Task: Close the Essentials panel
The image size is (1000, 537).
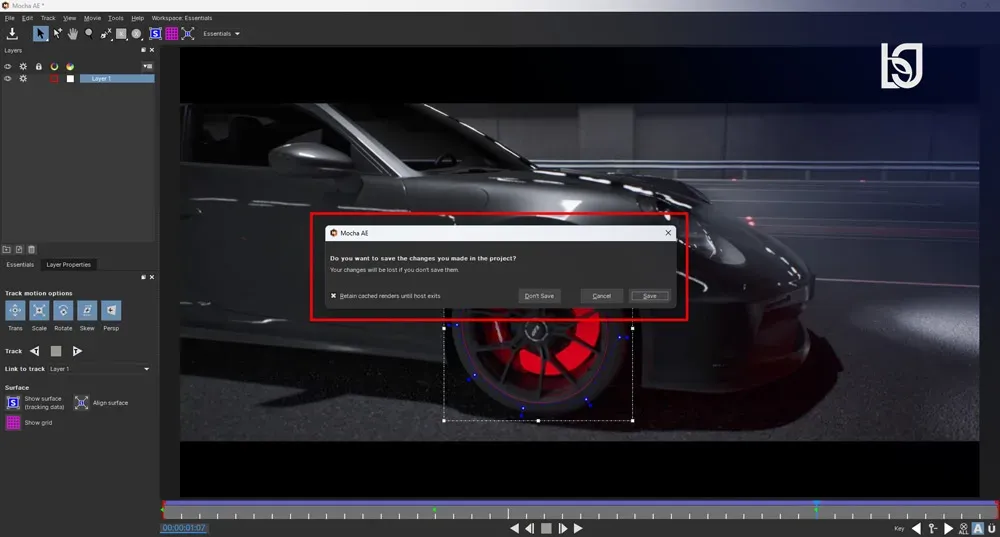Action: tap(152, 277)
